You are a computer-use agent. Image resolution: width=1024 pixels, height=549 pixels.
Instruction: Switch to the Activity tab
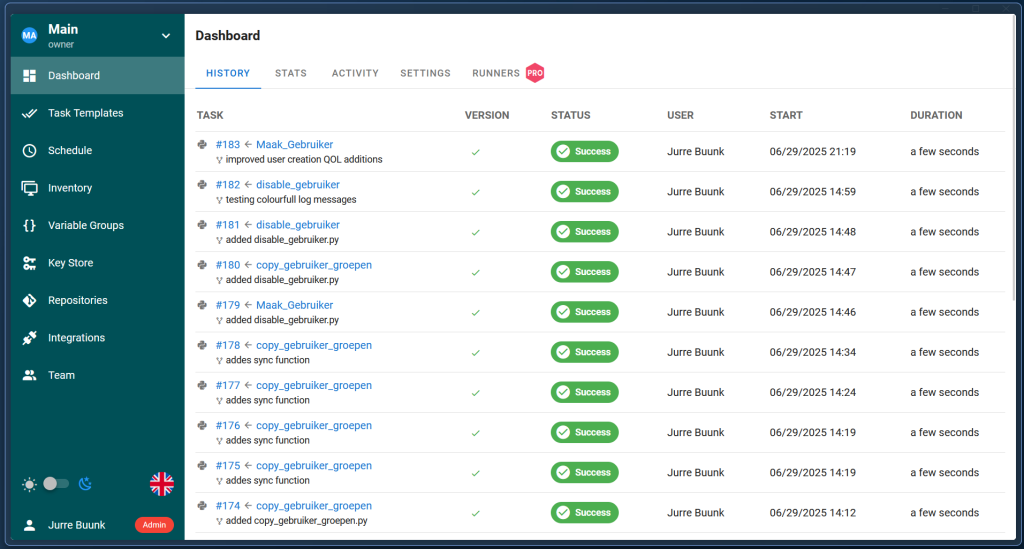tap(355, 73)
